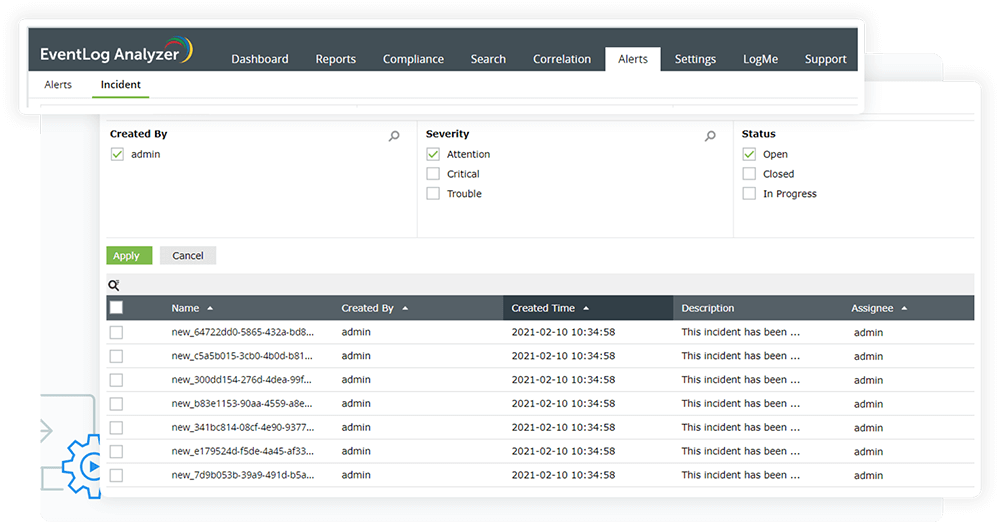Viewport: 1000px width, 522px height.
Task: Select row checkbox for new_b83e1153 incident
Action: (116, 404)
